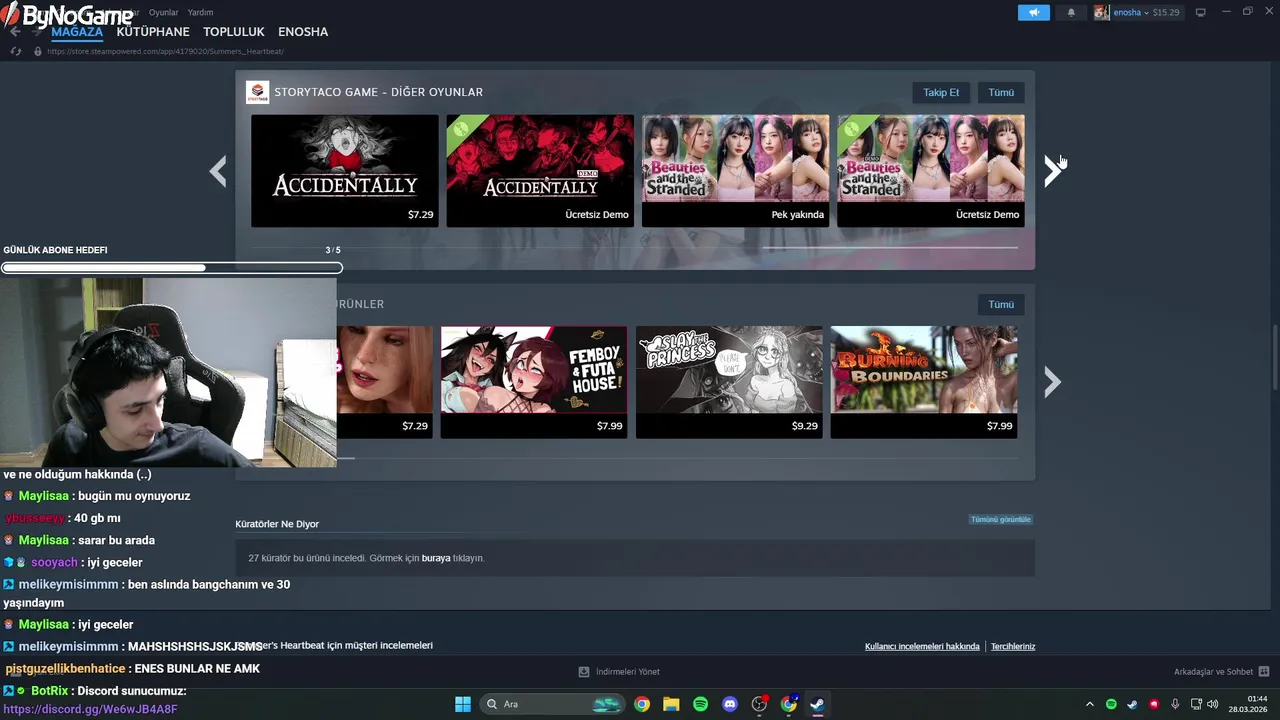The height and width of the screenshot is (720, 1280).
Task: Open the Windows Start menu
Action: (462, 704)
